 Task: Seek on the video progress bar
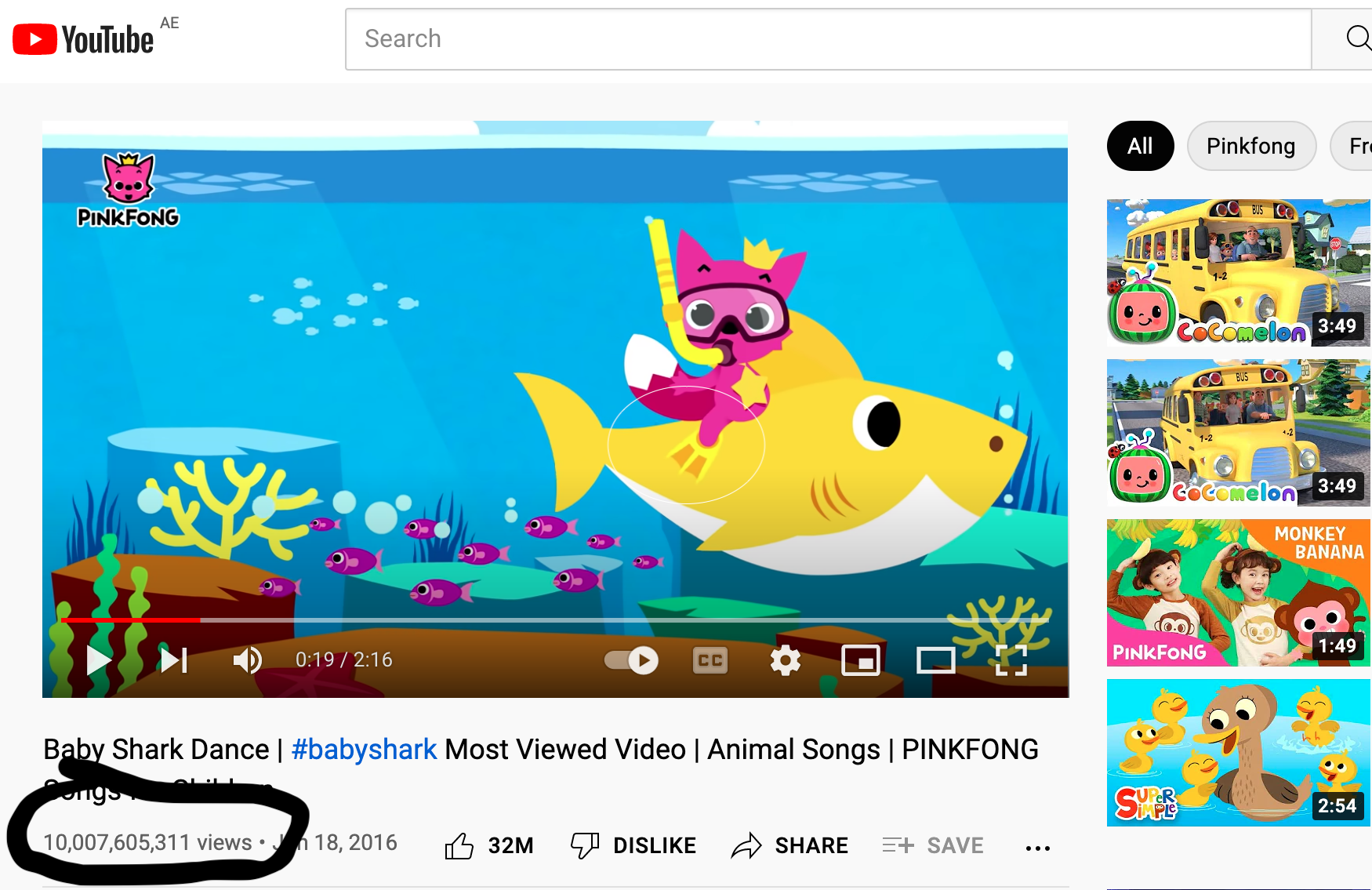coord(555,619)
